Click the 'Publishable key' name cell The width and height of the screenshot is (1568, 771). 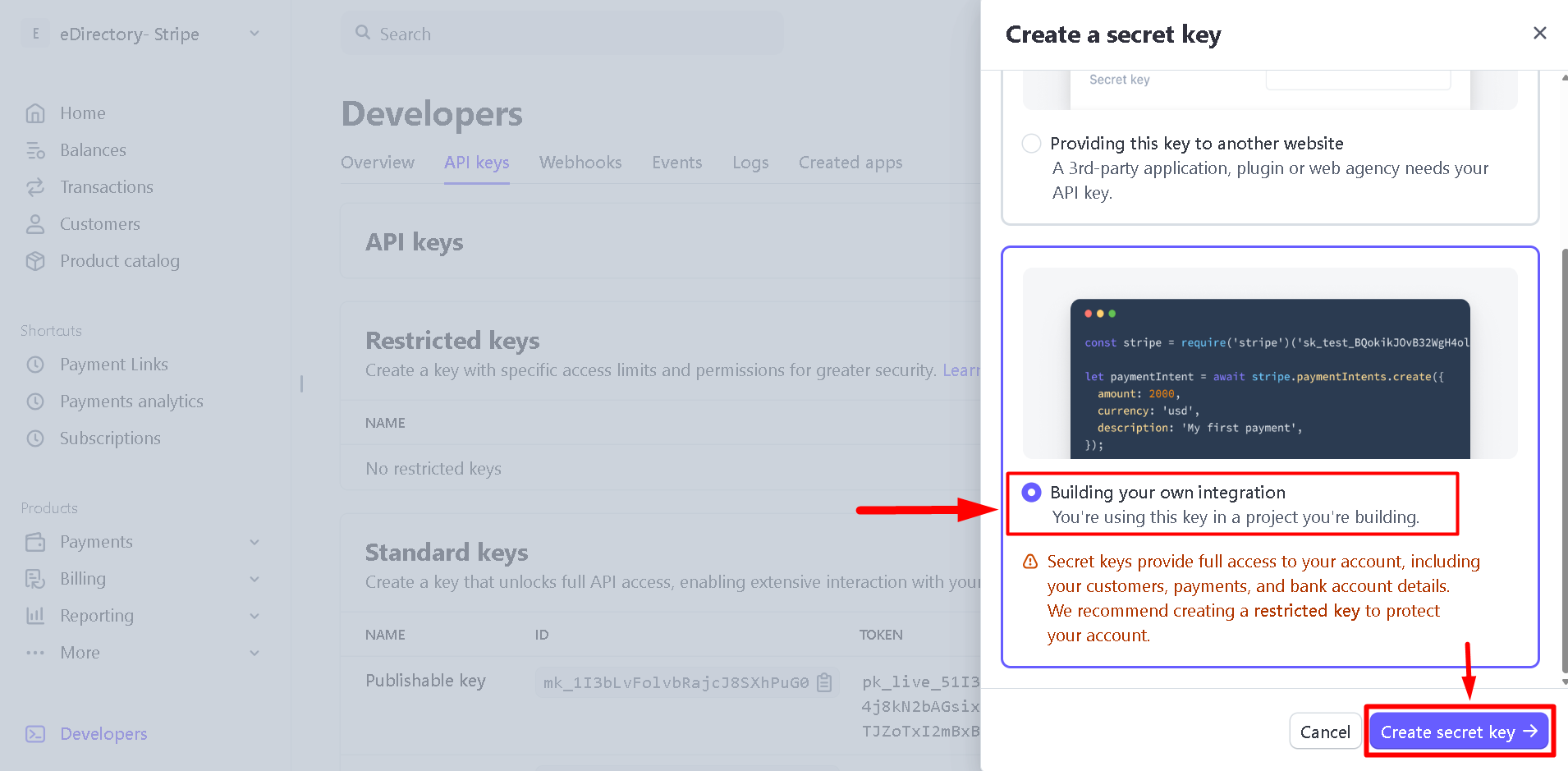pyautogui.click(x=425, y=681)
